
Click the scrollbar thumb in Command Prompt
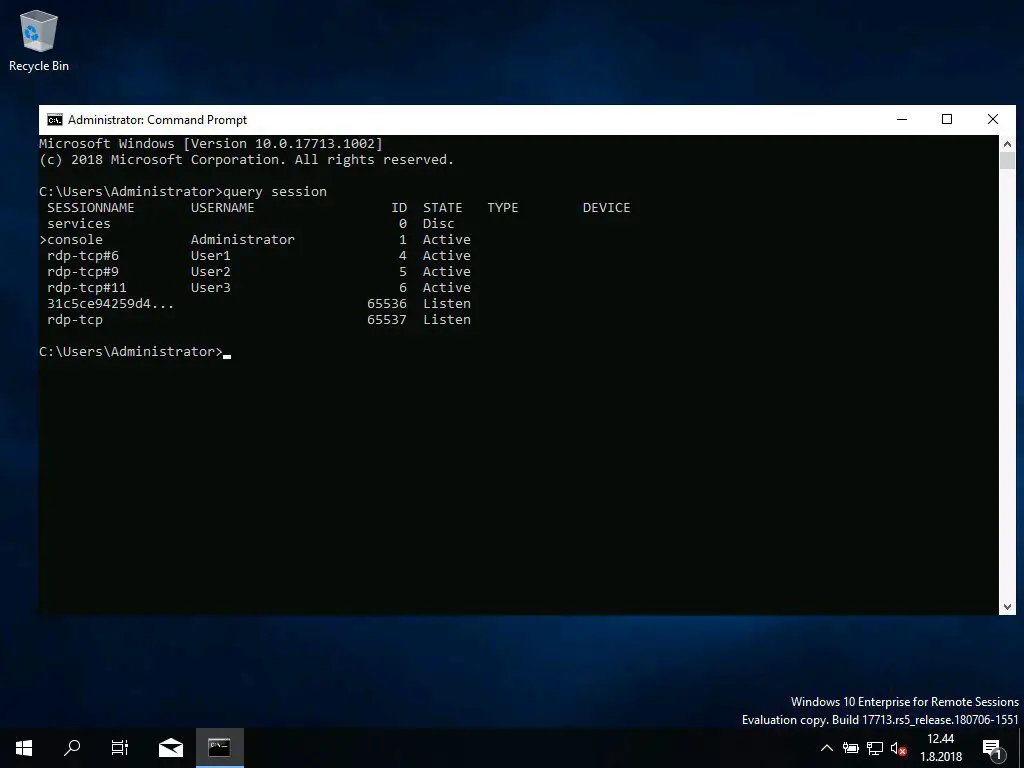1007,161
